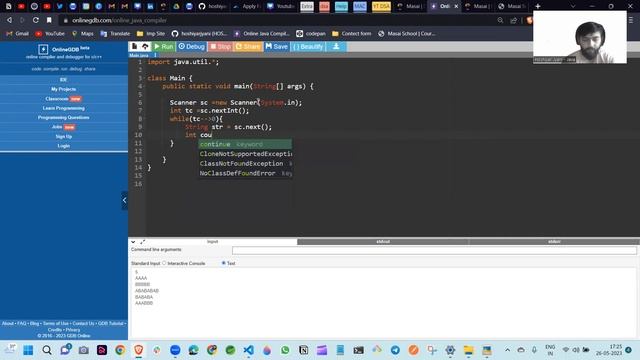Screen dimensions: 640x360
Task: Open Telegram from taskbar
Action: [x=395, y=350]
